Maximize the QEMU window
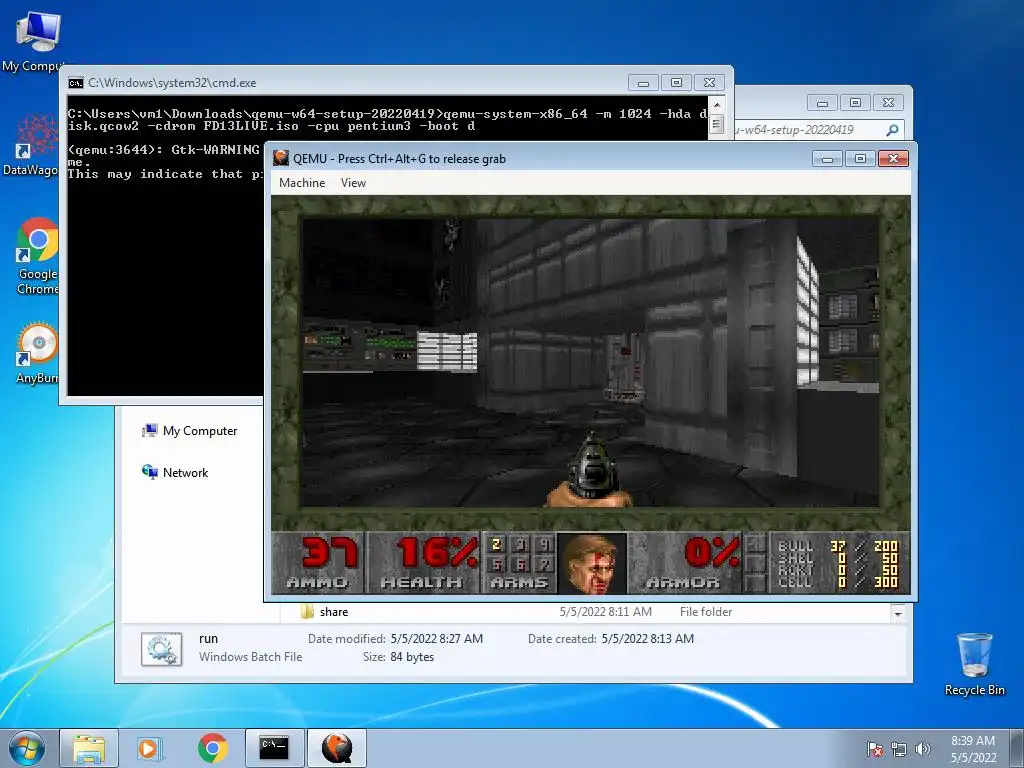The image size is (1024, 768). pos(860,159)
